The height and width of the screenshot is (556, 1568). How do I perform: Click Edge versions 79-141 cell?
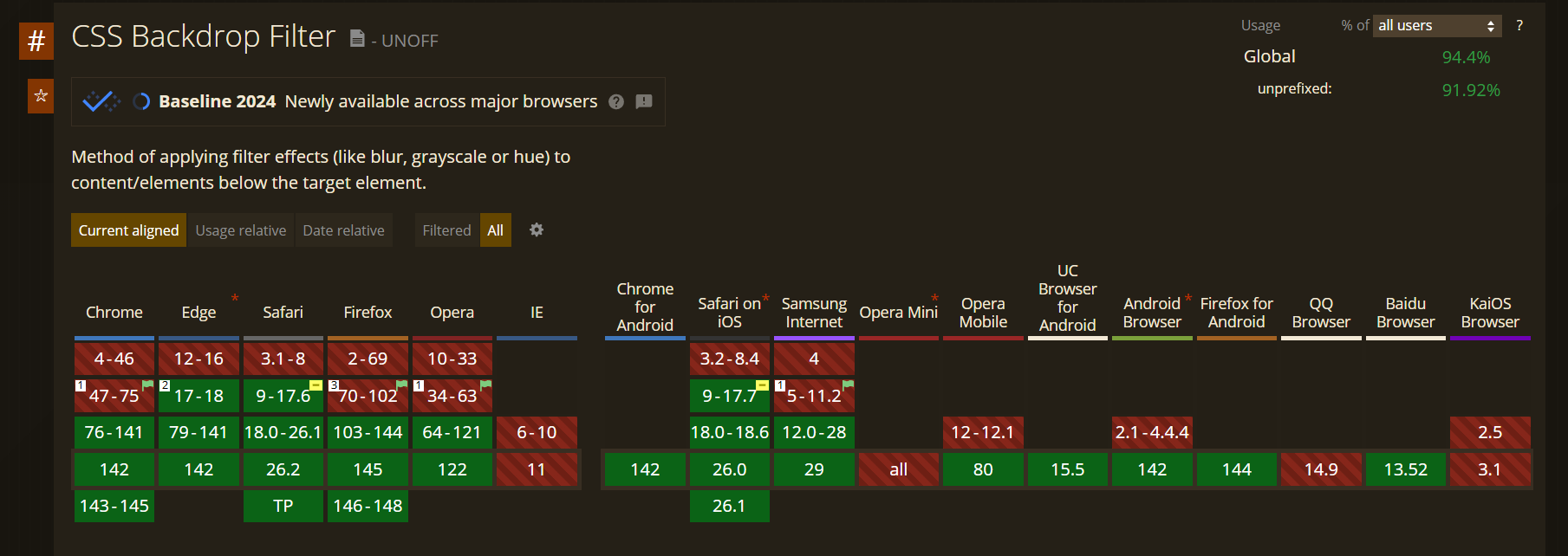198,432
